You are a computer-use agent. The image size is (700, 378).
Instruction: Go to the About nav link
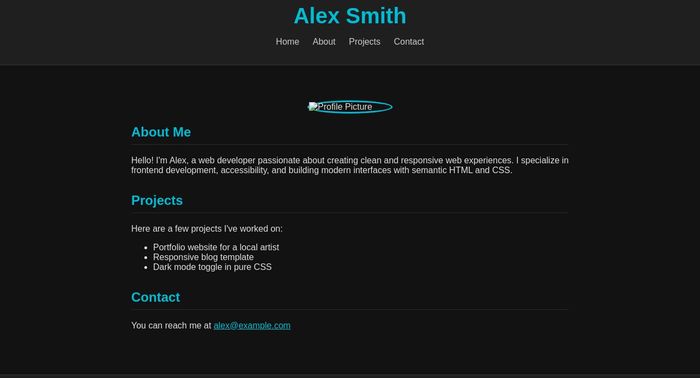coord(324,42)
